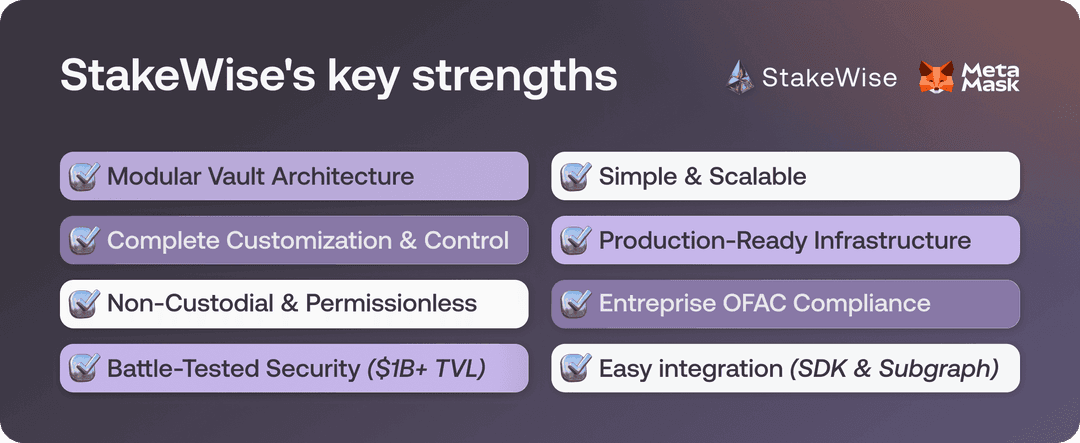Click the checkmark icon for Production-Ready Infrastructure
This screenshot has height=443, width=1080.
(575, 241)
